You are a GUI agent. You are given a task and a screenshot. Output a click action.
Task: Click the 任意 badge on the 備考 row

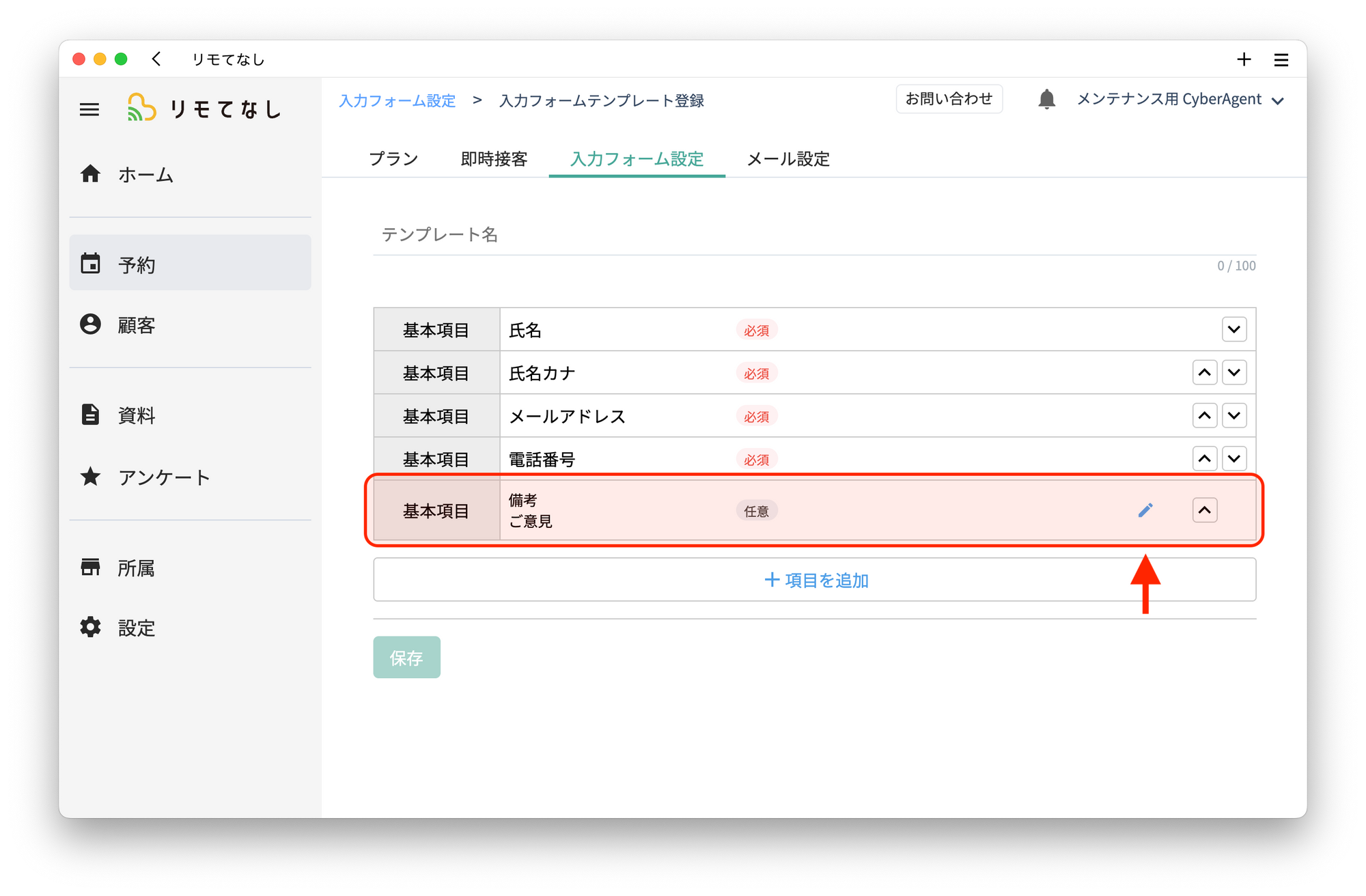(756, 511)
